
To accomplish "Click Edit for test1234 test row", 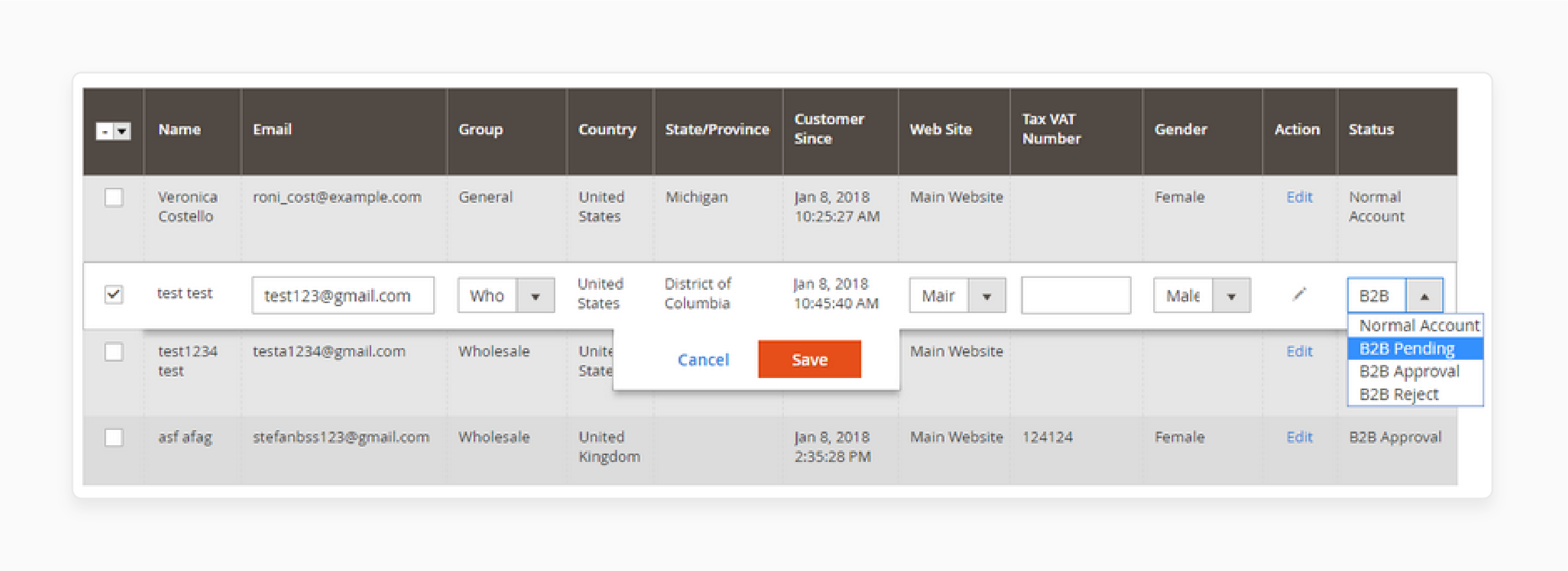I will pyautogui.click(x=1299, y=351).
